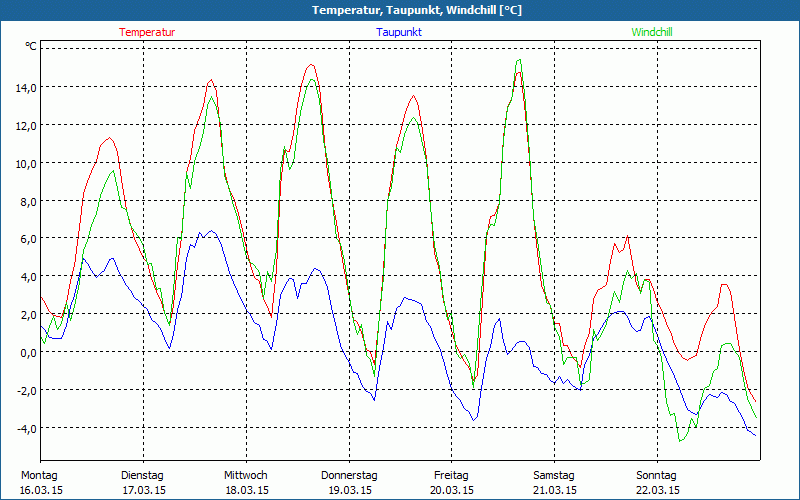The image size is (800, 500).
Task: Click the 4,0 y-axis value
Action: [29, 277]
